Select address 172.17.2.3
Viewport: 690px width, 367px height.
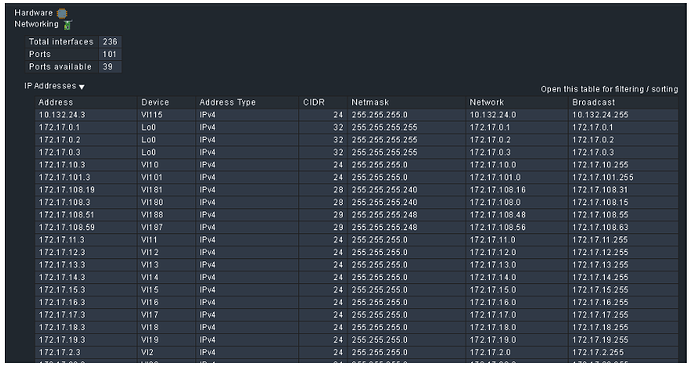[59, 352]
